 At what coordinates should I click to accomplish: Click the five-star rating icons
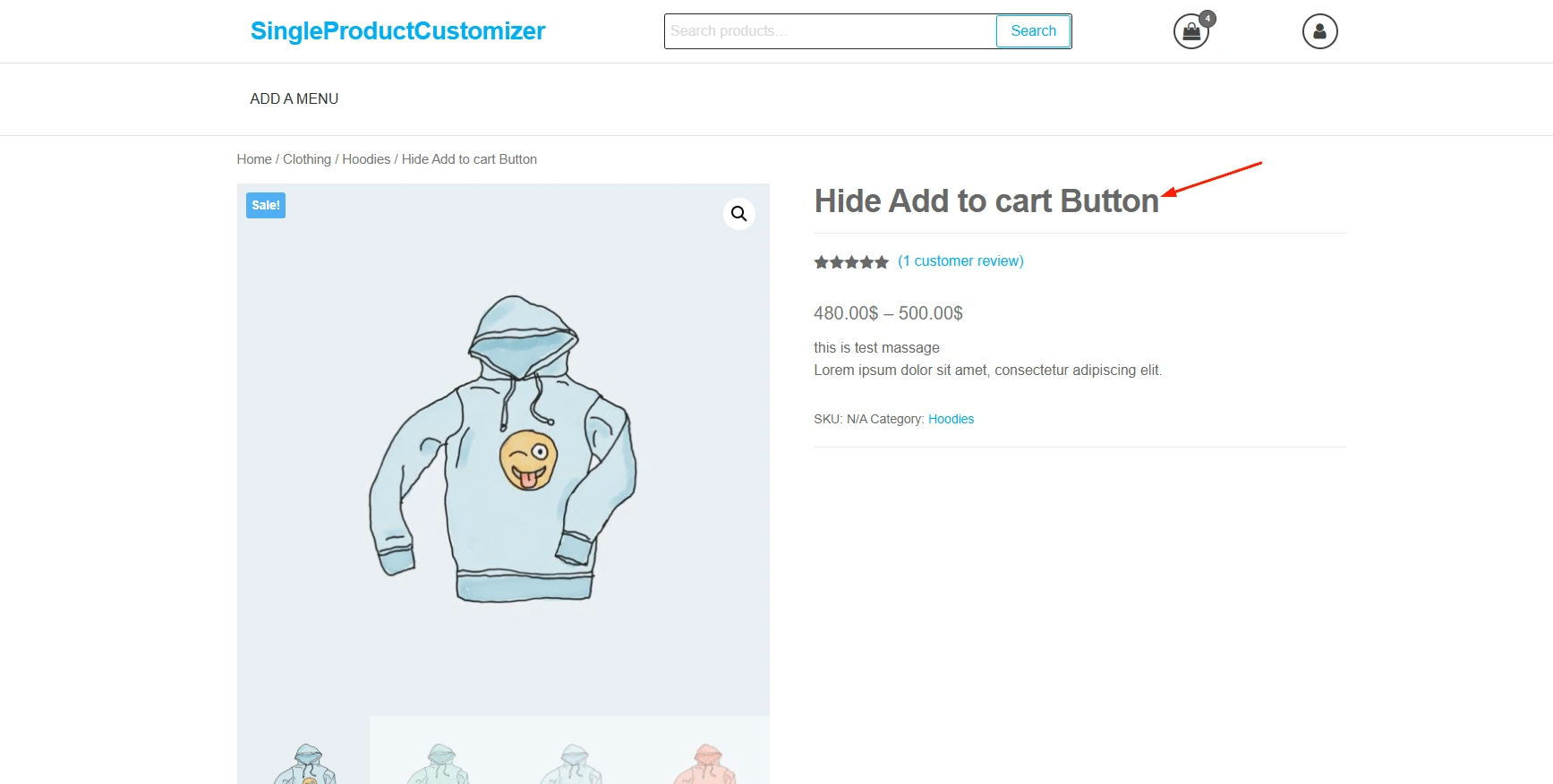(851, 262)
